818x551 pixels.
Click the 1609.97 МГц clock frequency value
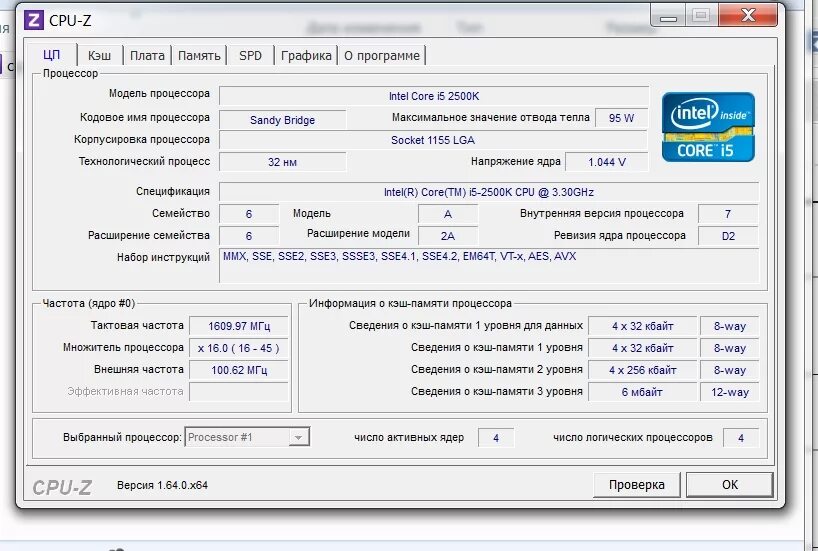[238, 326]
